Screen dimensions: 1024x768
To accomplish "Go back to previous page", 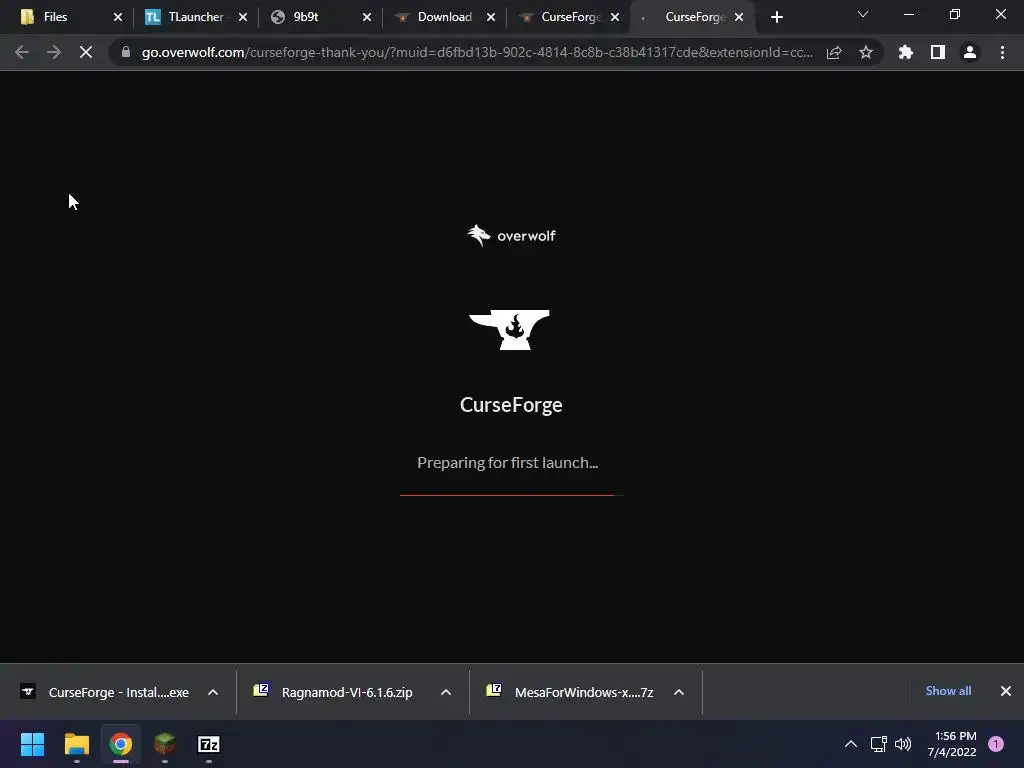I will (22, 52).
